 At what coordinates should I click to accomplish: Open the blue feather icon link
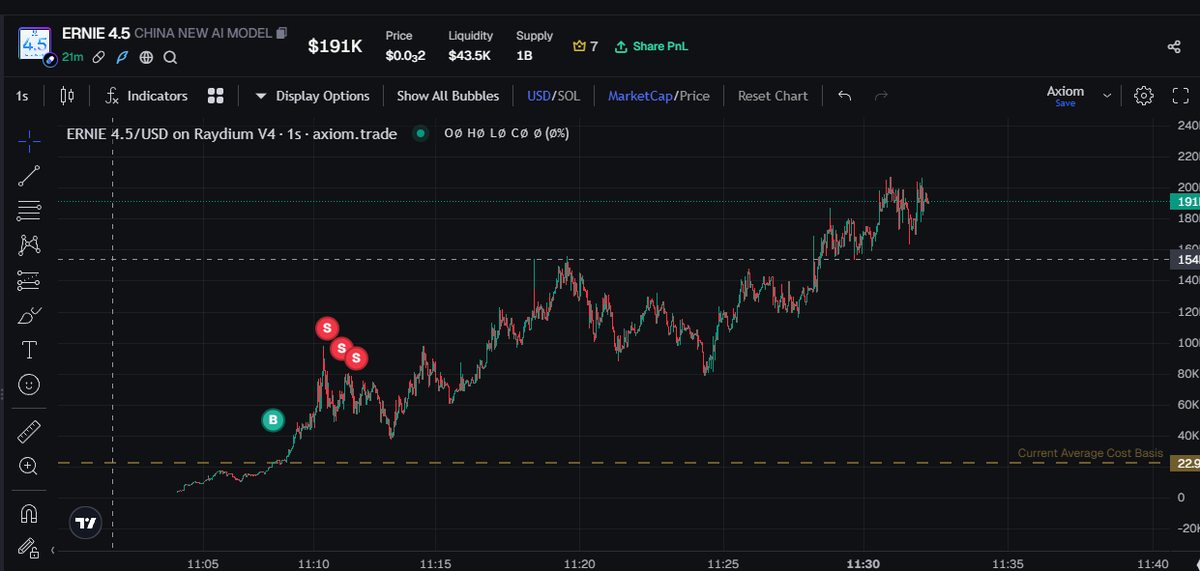[x=122, y=58]
